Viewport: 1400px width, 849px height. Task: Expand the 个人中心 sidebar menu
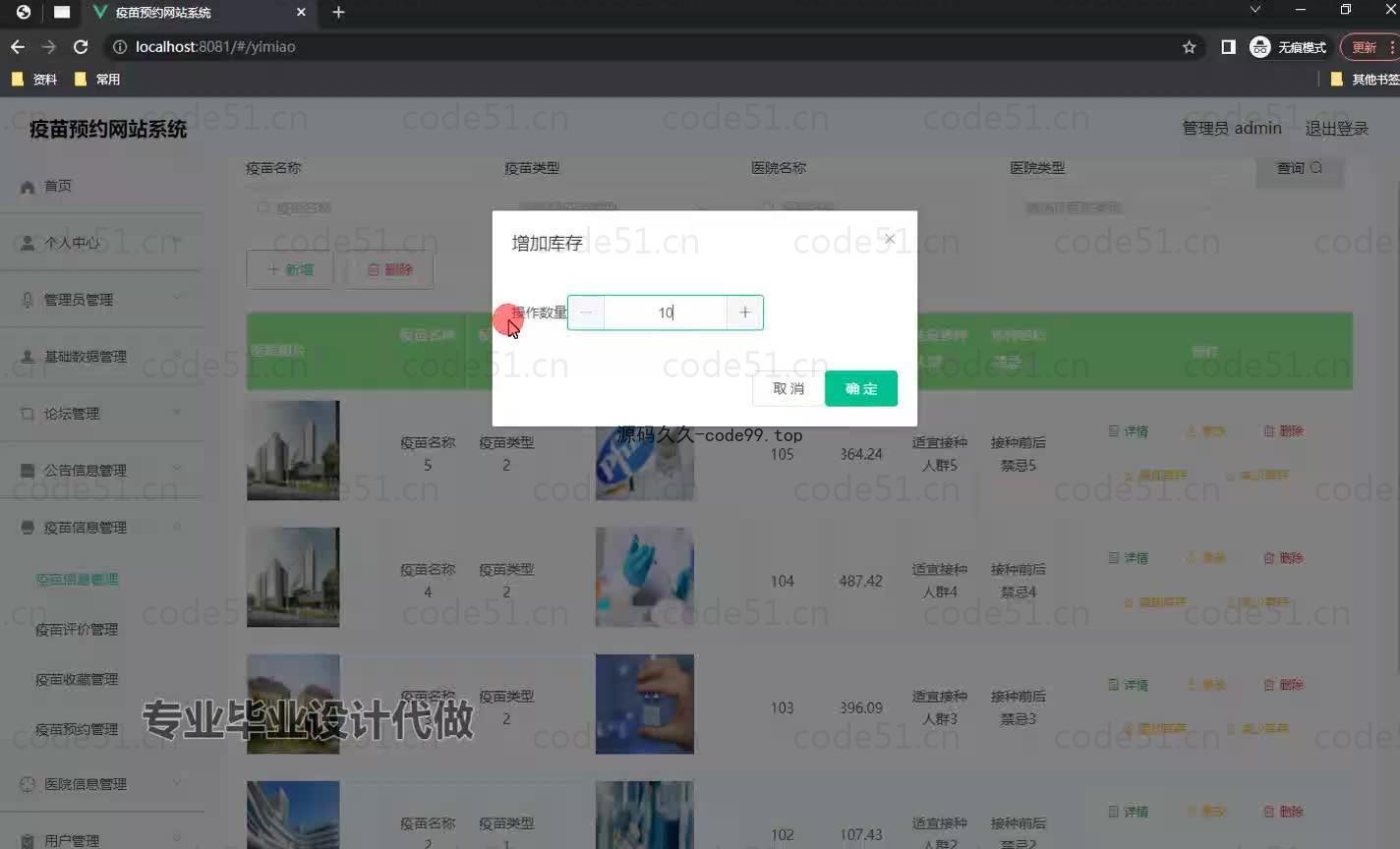point(100,243)
